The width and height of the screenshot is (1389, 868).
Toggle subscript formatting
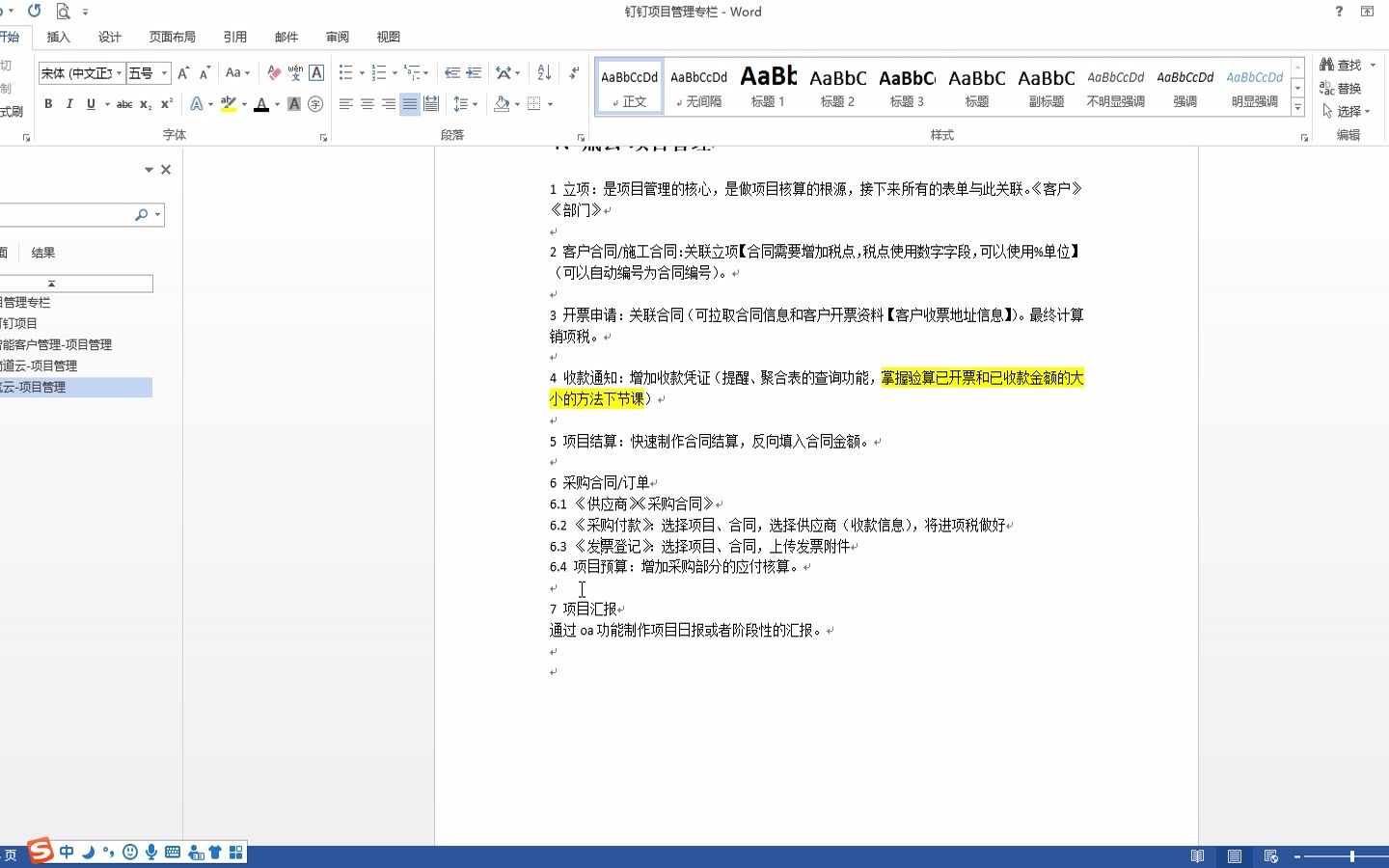(145, 104)
